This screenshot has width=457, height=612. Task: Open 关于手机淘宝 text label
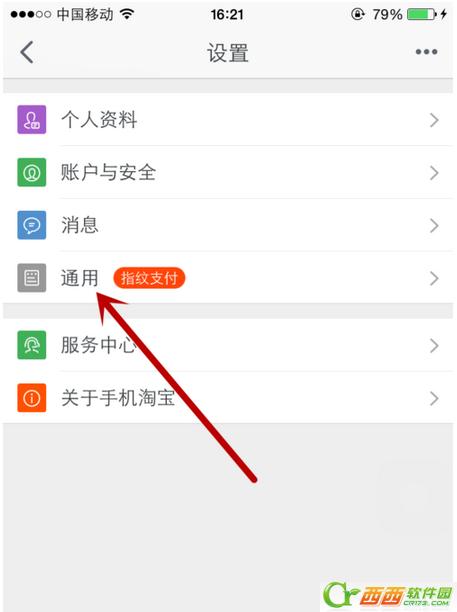pos(118,398)
